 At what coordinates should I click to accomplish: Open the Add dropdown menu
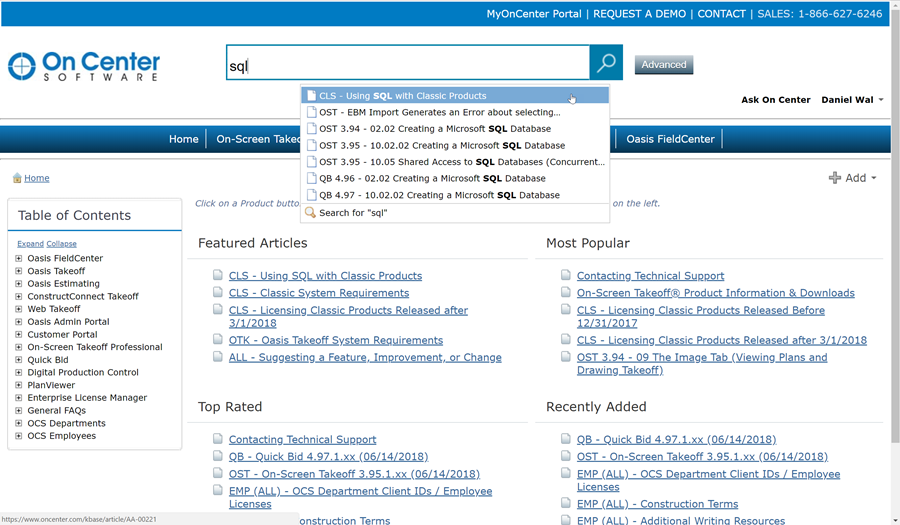coord(852,178)
